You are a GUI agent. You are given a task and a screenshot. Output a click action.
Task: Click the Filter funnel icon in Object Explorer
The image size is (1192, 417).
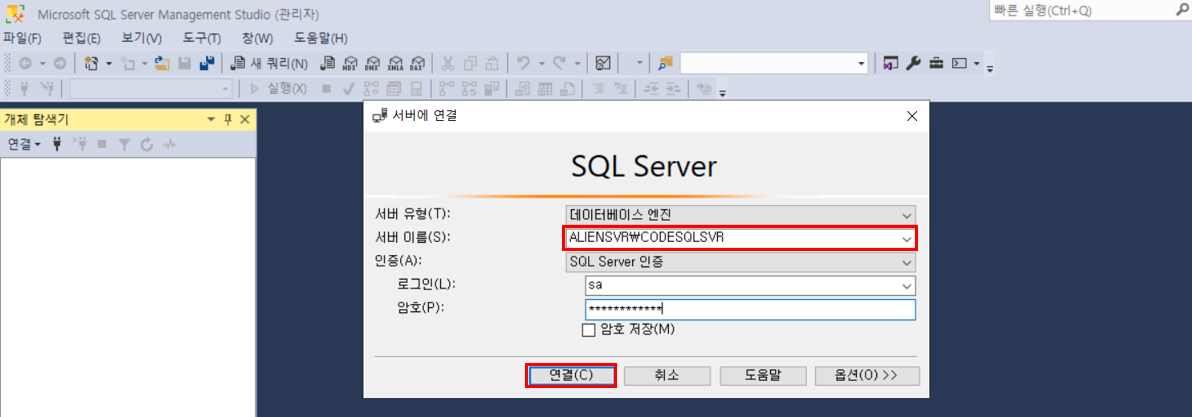[124, 144]
